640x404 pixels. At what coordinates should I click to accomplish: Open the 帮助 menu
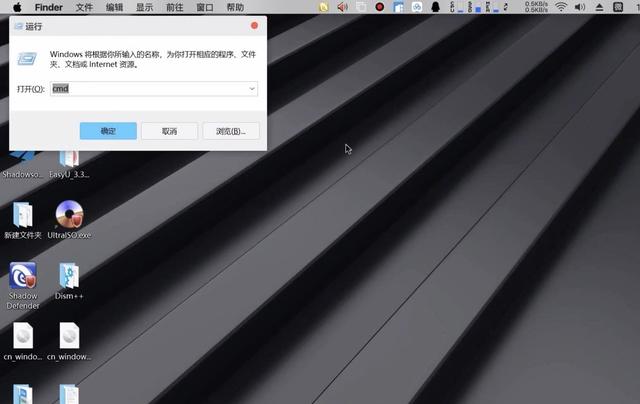(x=235, y=7)
